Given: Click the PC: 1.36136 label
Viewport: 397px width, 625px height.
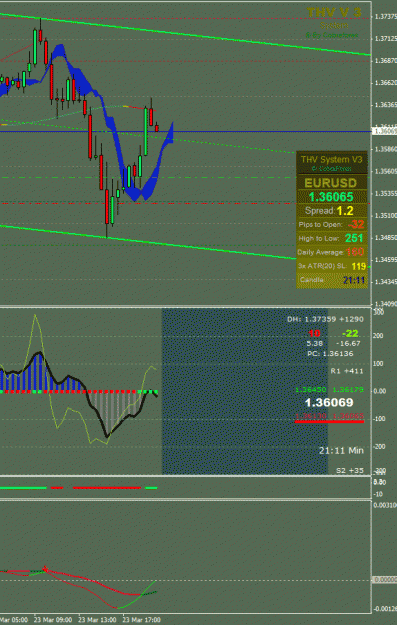Looking at the screenshot, I should [330, 354].
